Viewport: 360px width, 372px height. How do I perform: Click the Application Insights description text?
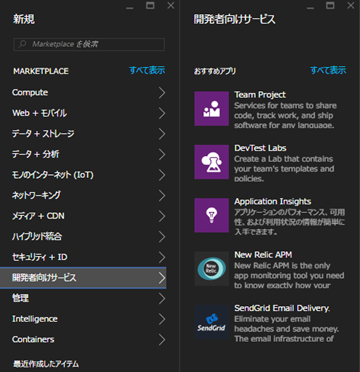(x=290, y=222)
